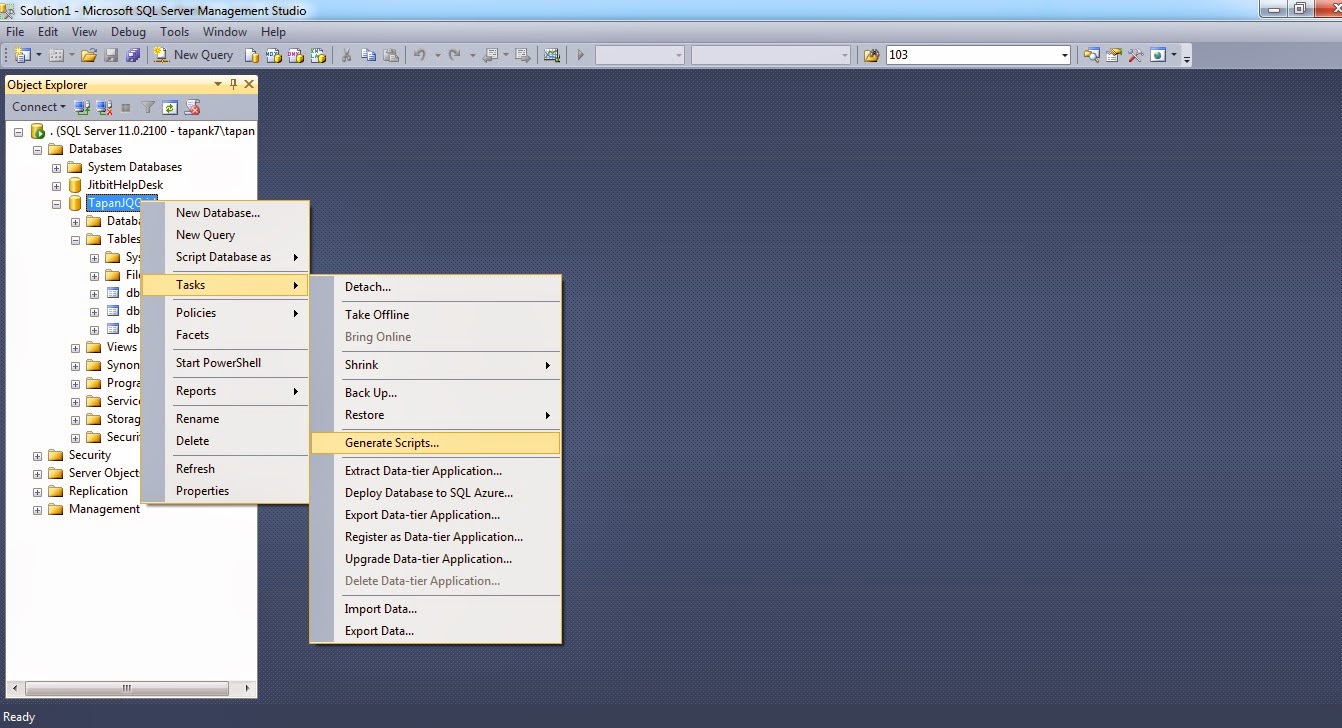
Task: Open the Window menu
Action: coord(224,32)
